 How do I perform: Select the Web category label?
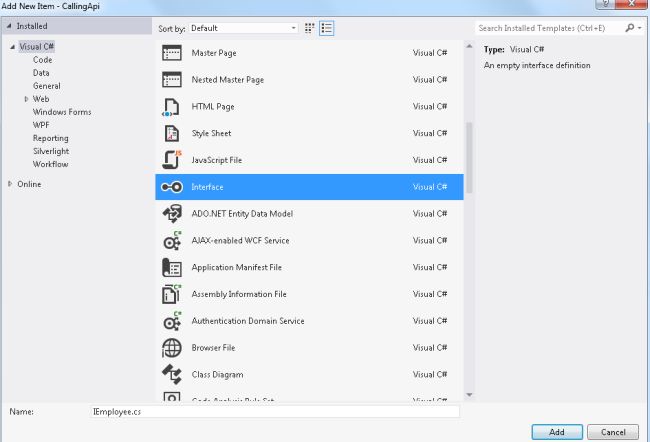tap(41, 99)
